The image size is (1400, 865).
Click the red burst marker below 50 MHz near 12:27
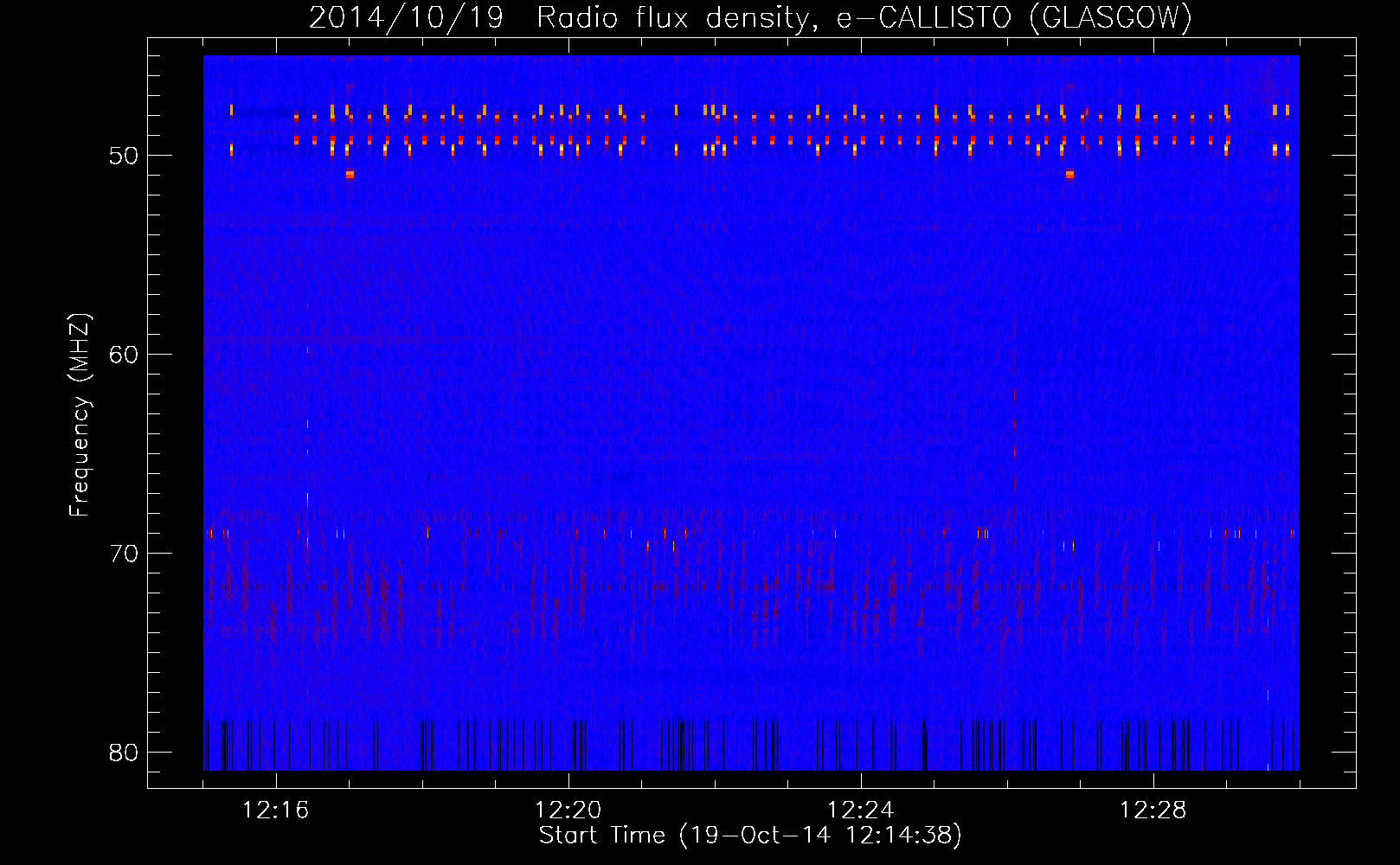click(1069, 175)
